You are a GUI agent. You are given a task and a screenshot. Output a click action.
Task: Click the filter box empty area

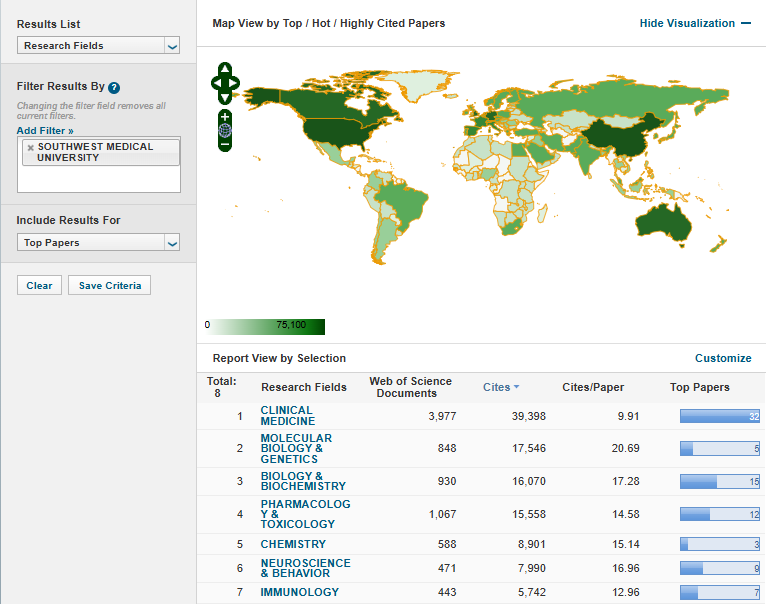pyautogui.click(x=98, y=179)
